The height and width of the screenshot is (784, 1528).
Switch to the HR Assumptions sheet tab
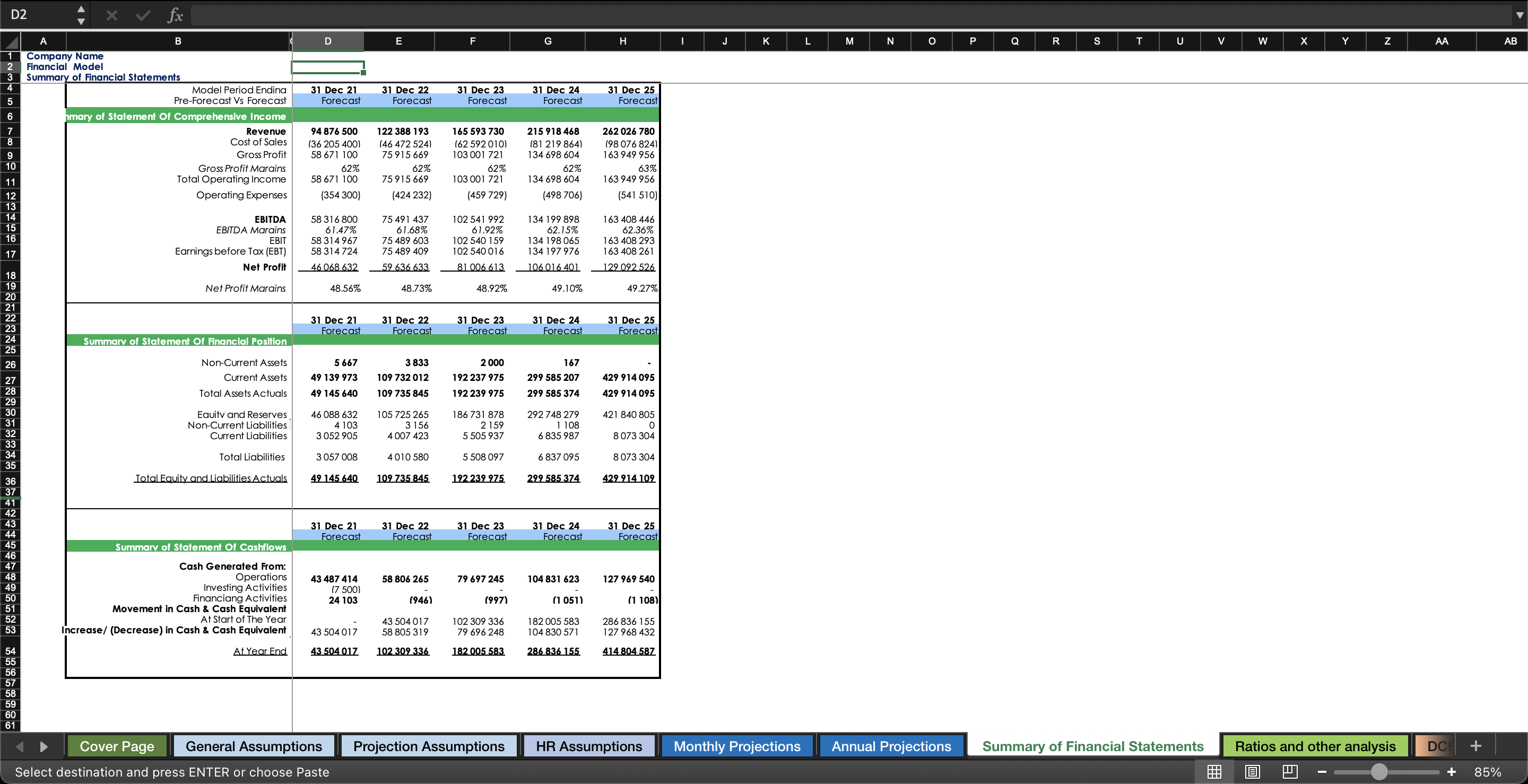tap(588, 745)
